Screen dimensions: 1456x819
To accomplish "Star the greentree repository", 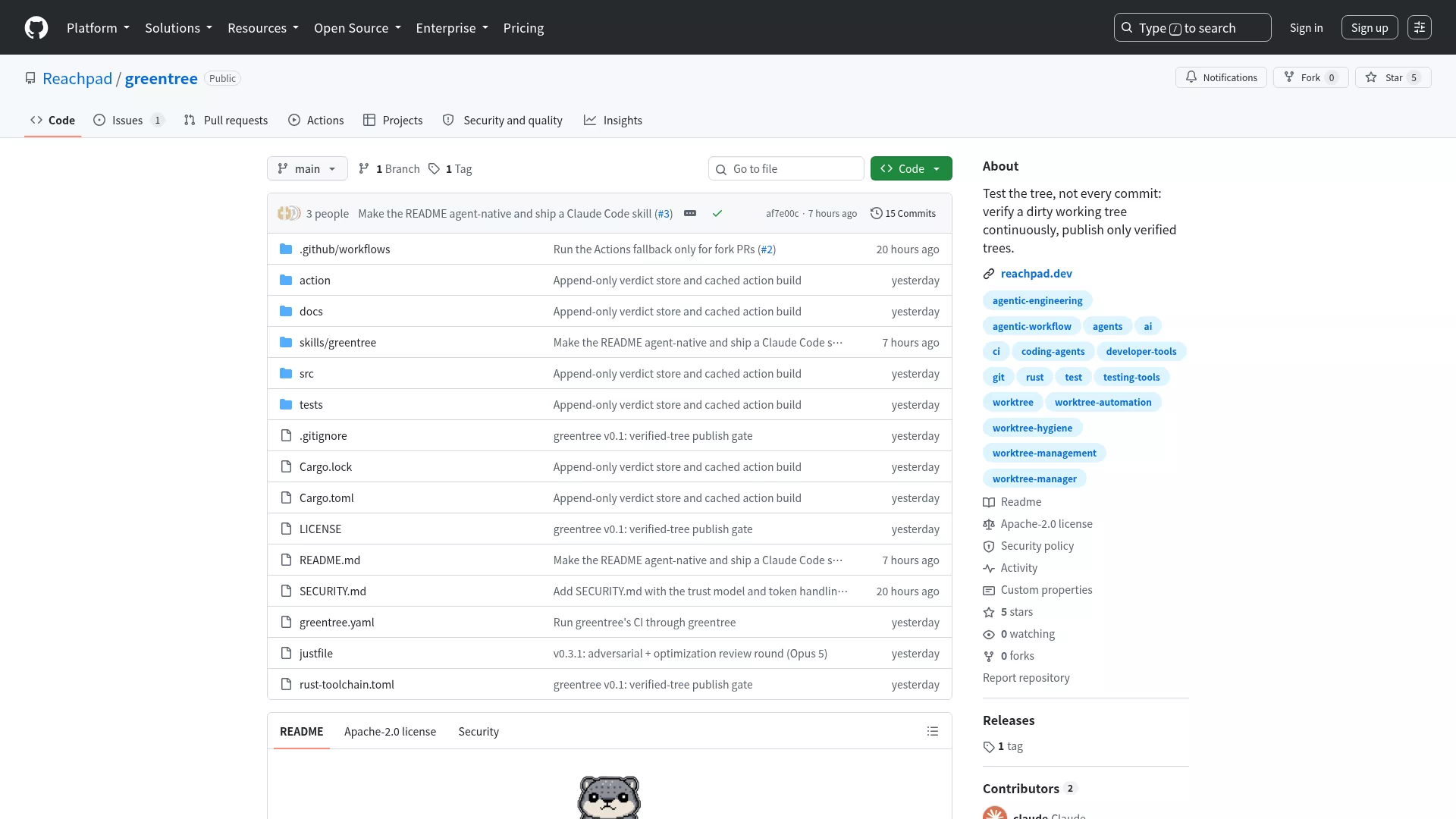I will point(1393,77).
